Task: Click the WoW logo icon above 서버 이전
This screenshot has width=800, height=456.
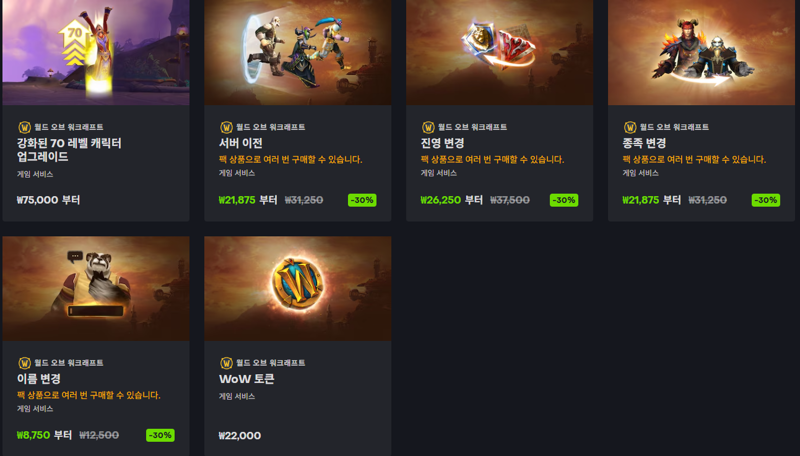Action: 226,127
